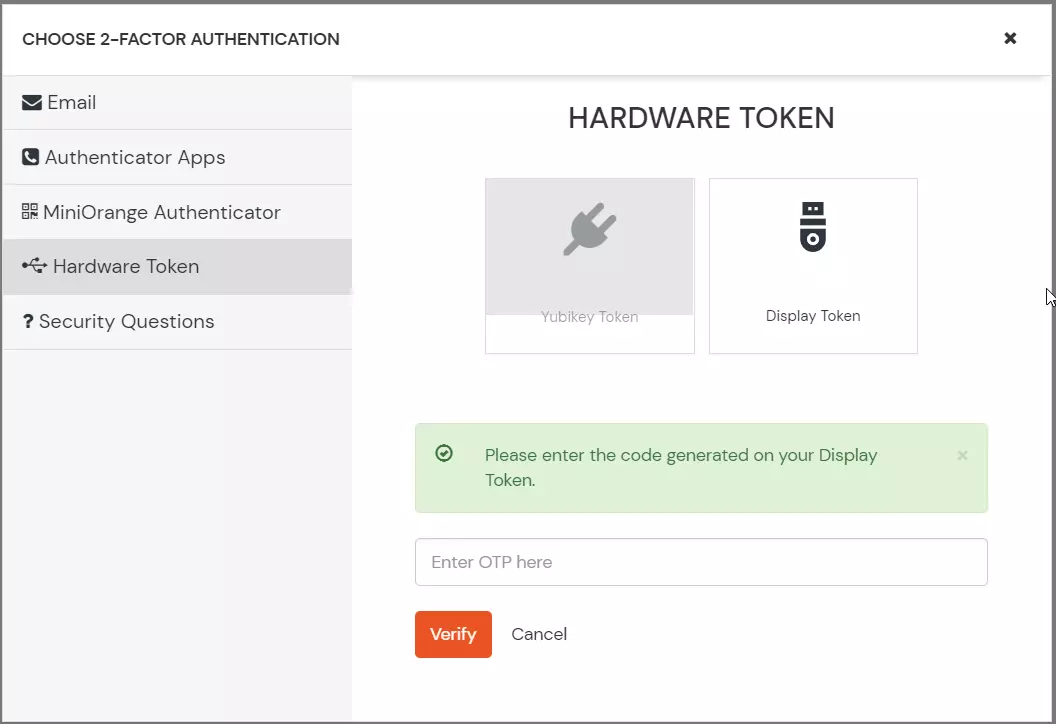Image resolution: width=1056 pixels, height=724 pixels.
Task: Click the Cancel link
Action: pyautogui.click(x=539, y=634)
